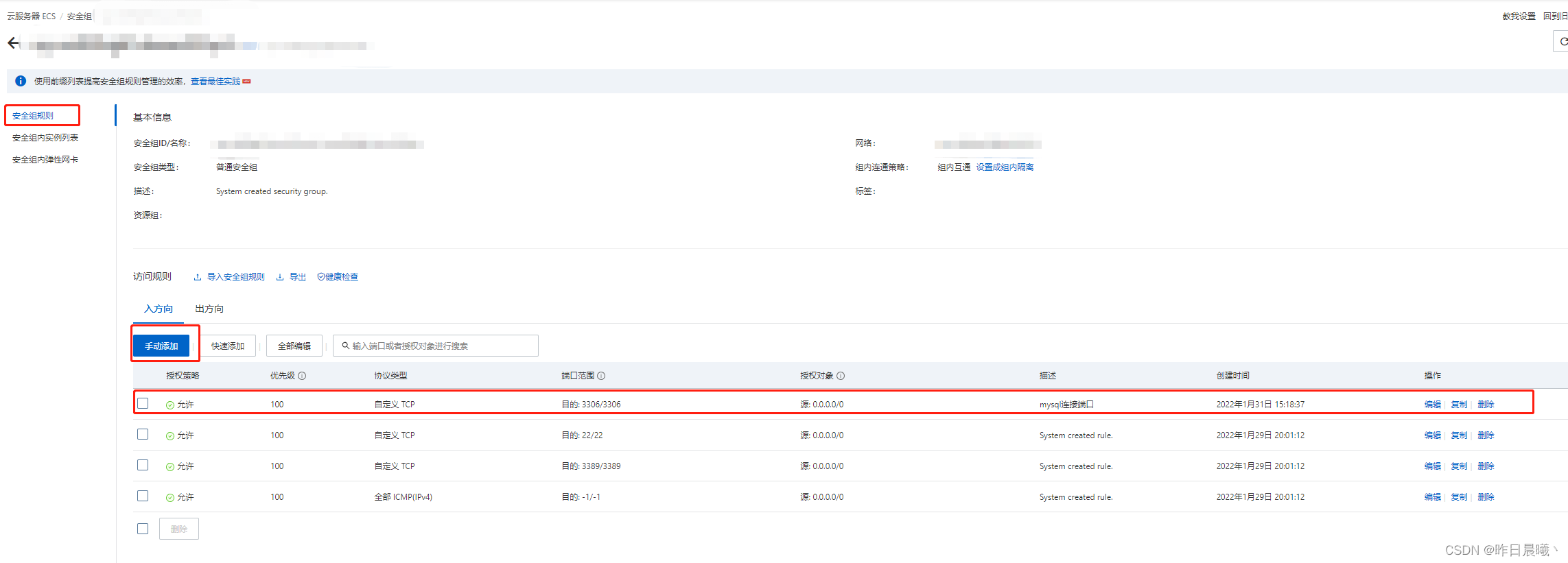Click the 普通安全组 type value
This screenshot has height=563, width=1568.
(237, 167)
